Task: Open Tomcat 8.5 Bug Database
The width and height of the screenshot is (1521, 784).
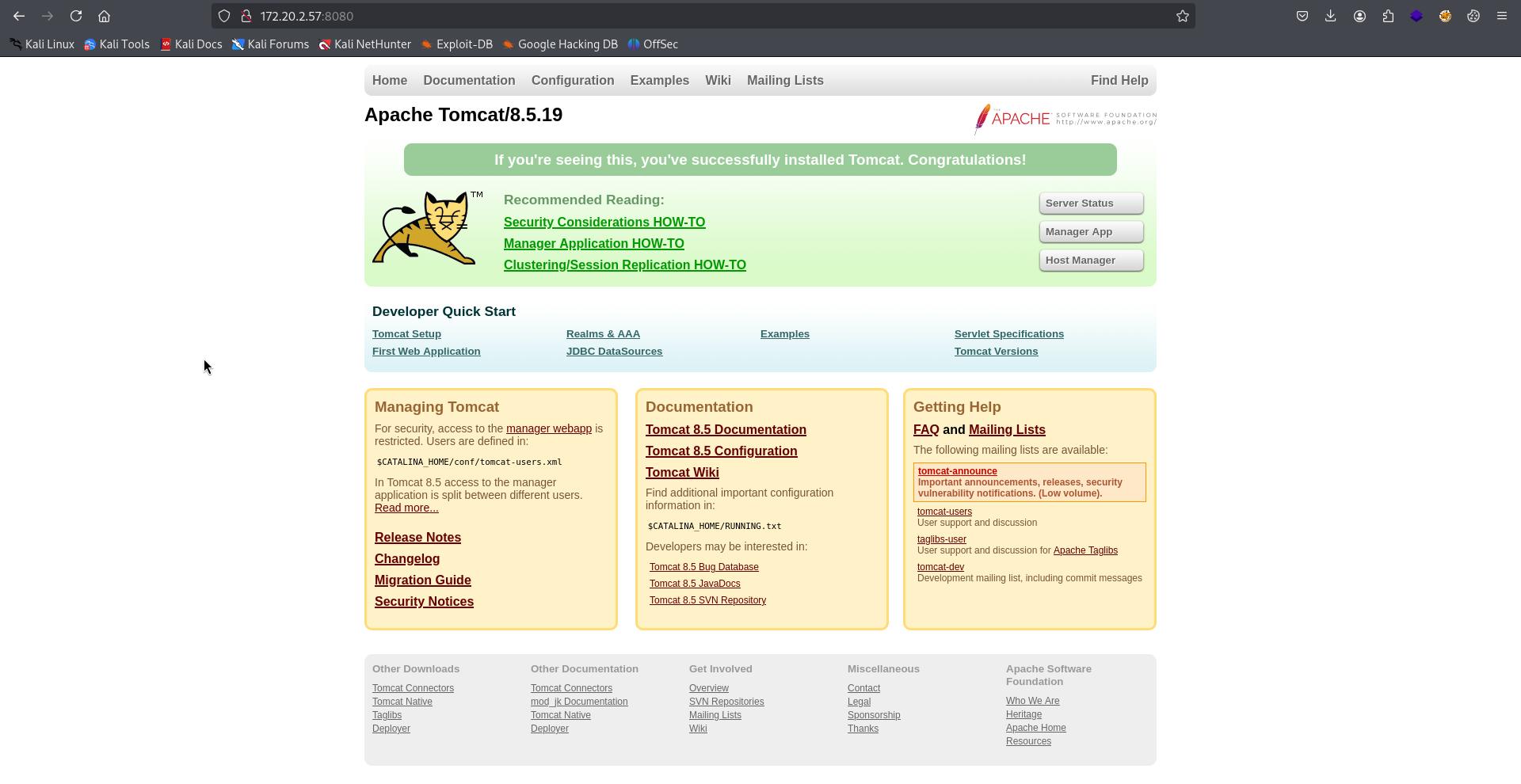Action: click(704, 567)
